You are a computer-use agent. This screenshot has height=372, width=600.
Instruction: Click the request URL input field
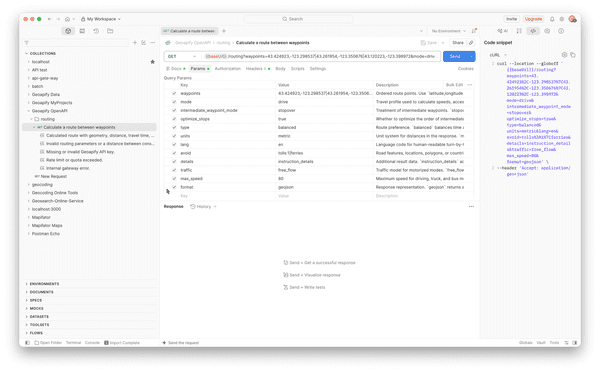321,56
